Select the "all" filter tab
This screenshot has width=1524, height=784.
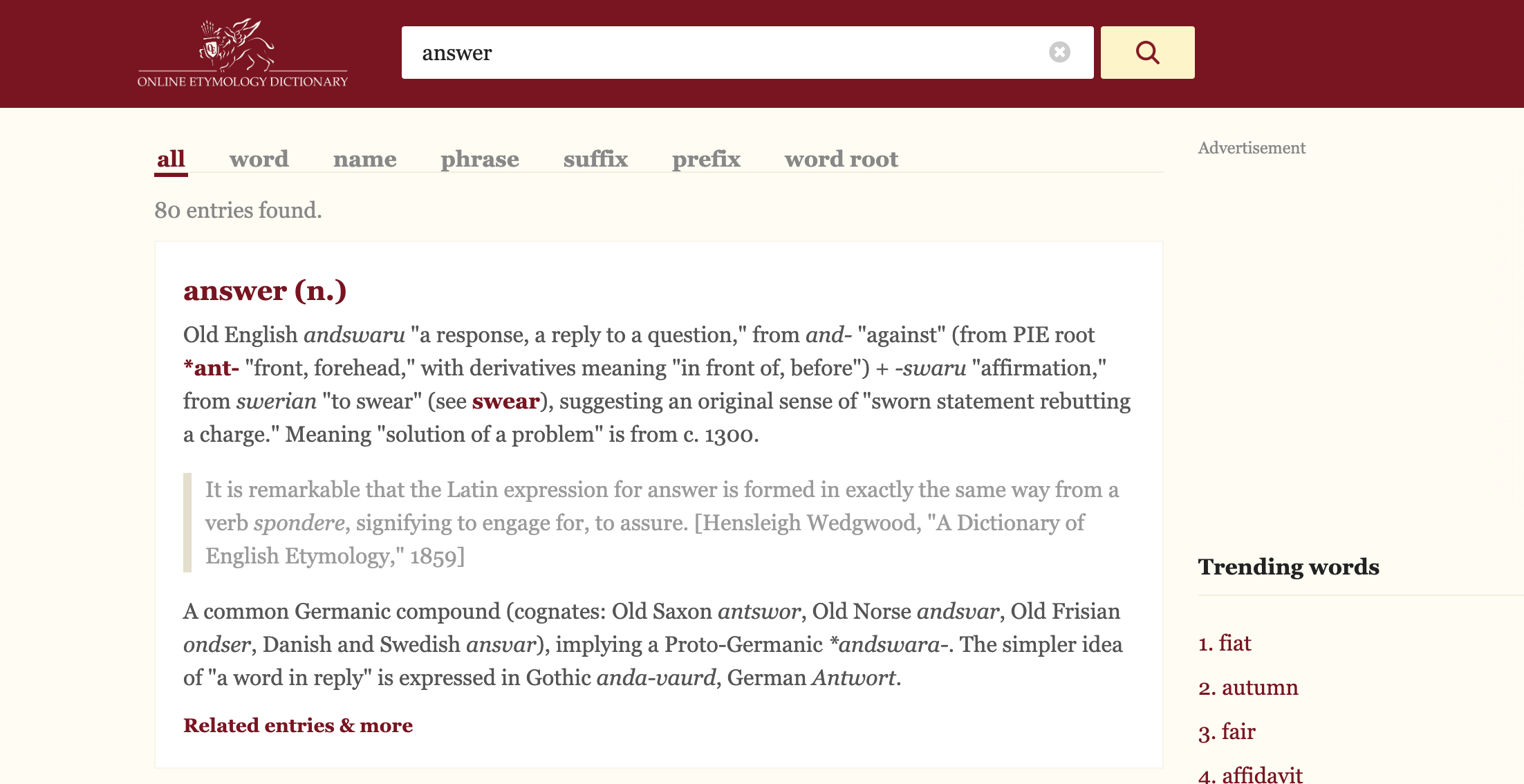click(x=171, y=159)
